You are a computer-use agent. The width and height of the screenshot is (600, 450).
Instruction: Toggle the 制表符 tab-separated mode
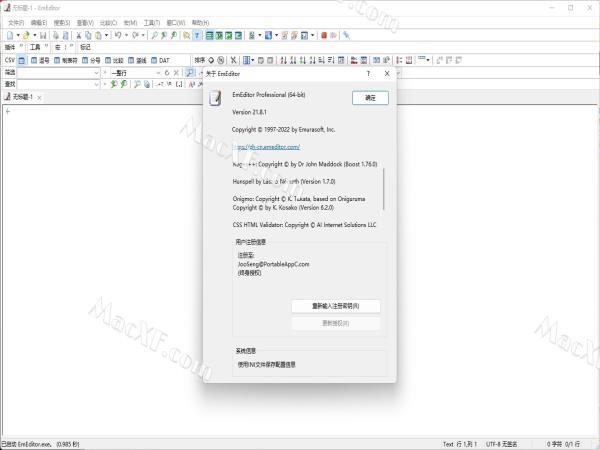pyautogui.click(x=65, y=60)
